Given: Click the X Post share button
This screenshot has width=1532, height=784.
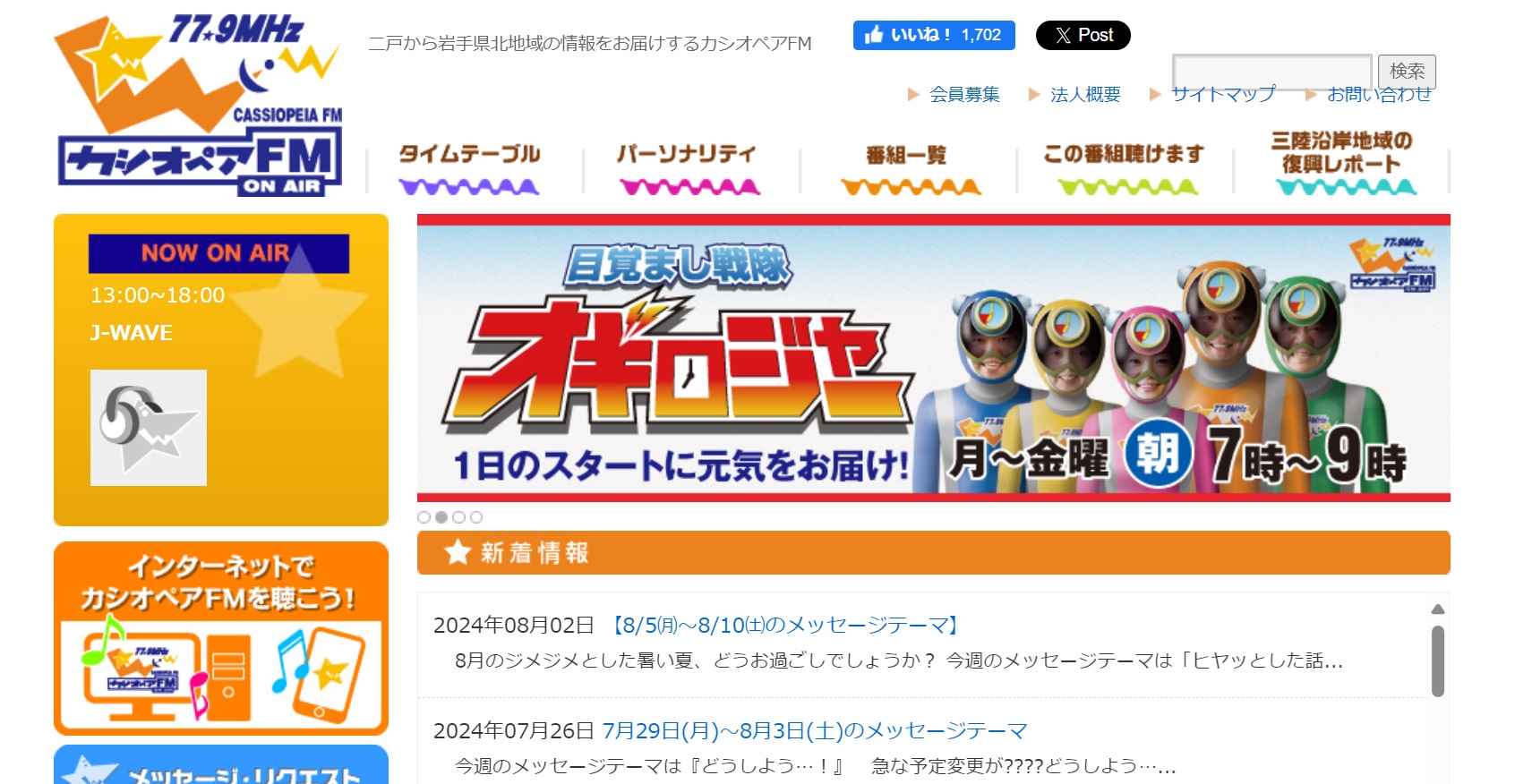Looking at the screenshot, I should [x=1083, y=35].
